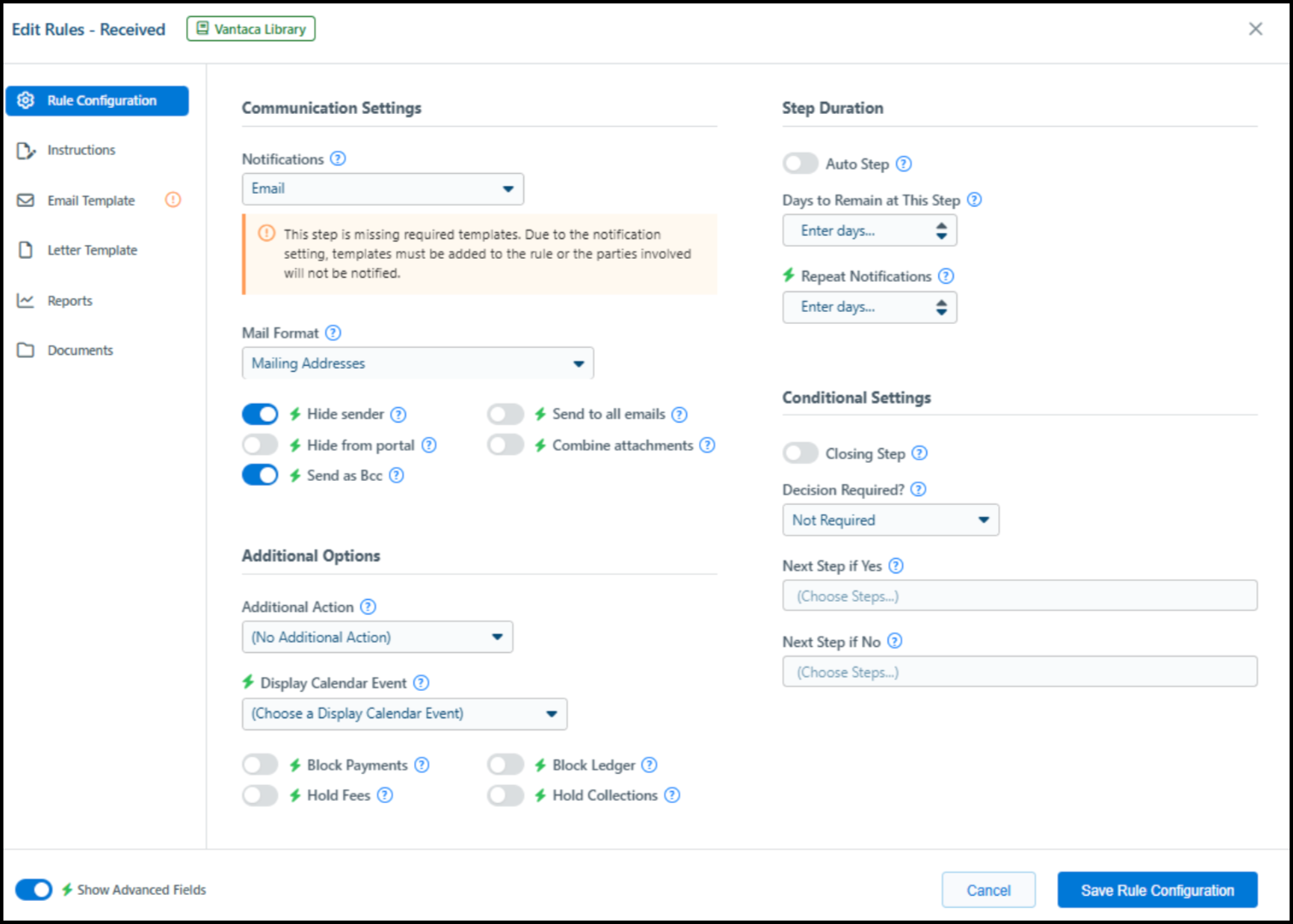Click the Reports chart icon

pos(26,300)
